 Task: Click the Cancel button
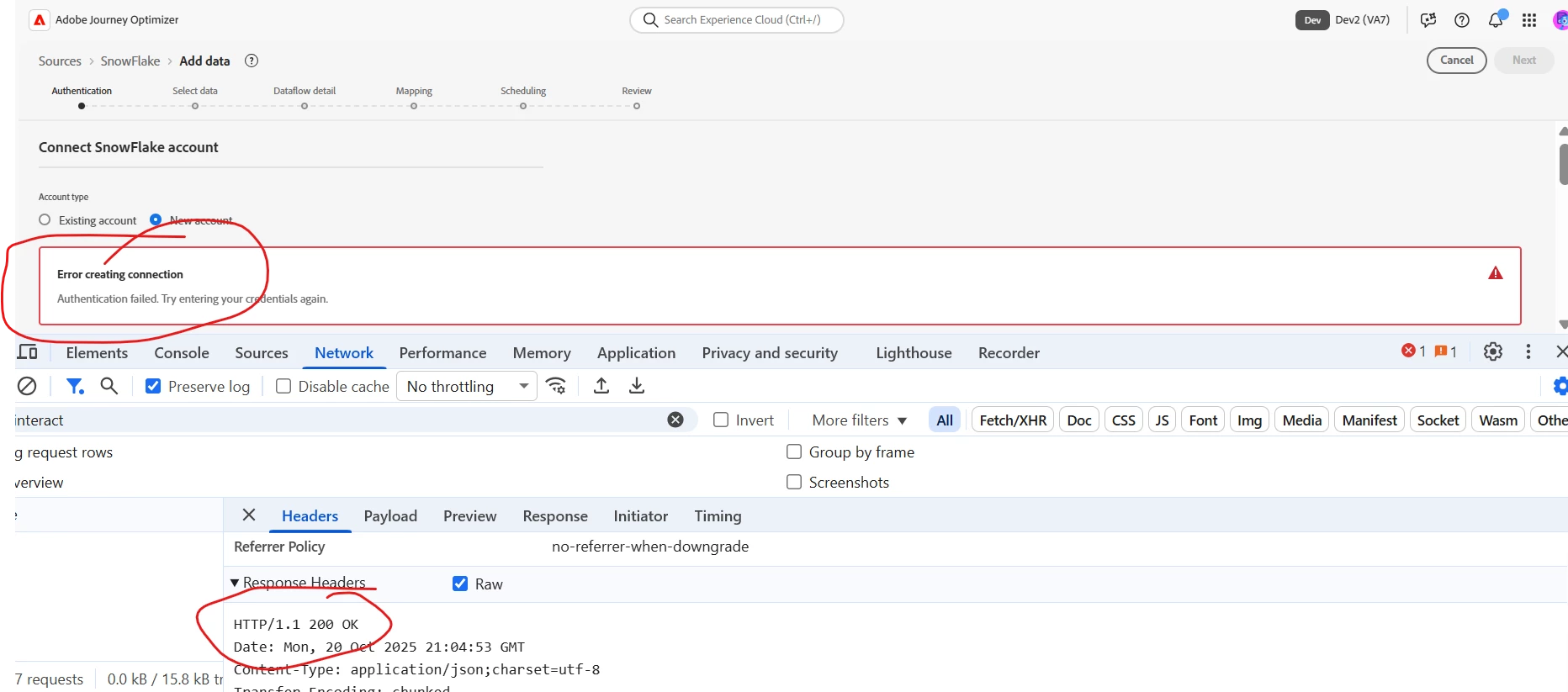(x=1457, y=61)
